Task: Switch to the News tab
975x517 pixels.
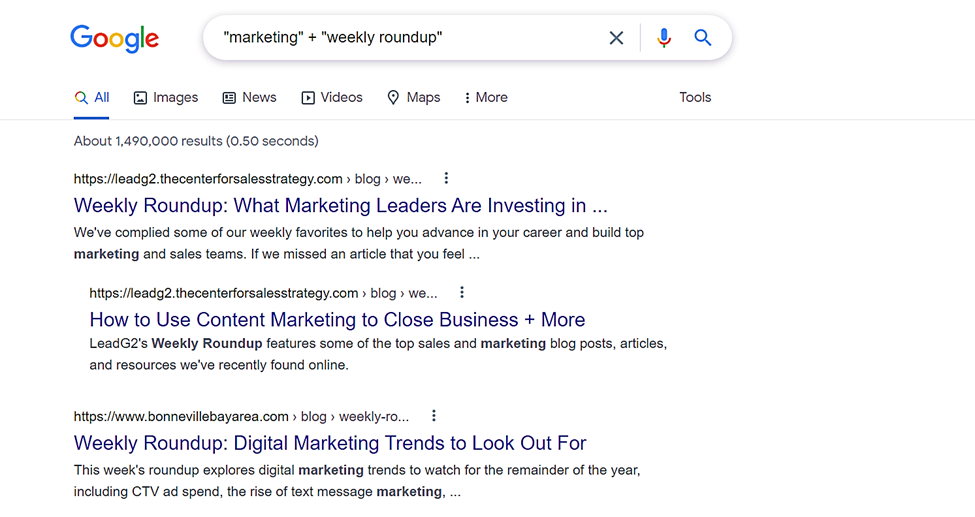Action: click(249, 98)
